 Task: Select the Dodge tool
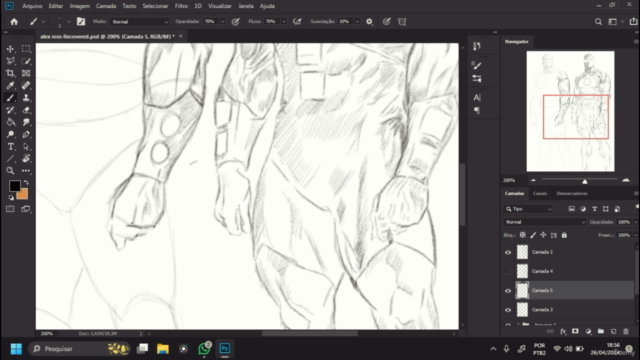(x=10, y=135)
